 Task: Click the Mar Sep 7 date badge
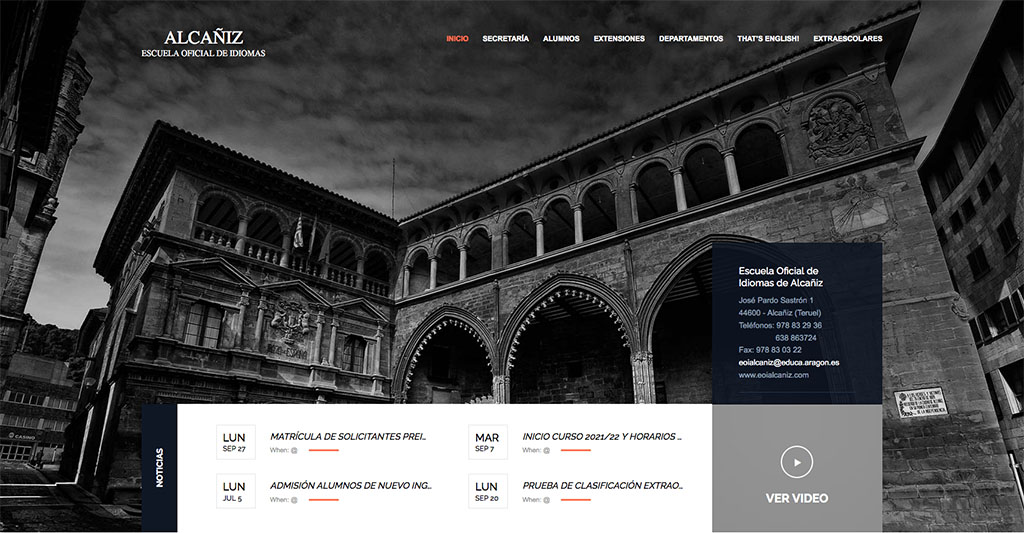tap(487, 442)
